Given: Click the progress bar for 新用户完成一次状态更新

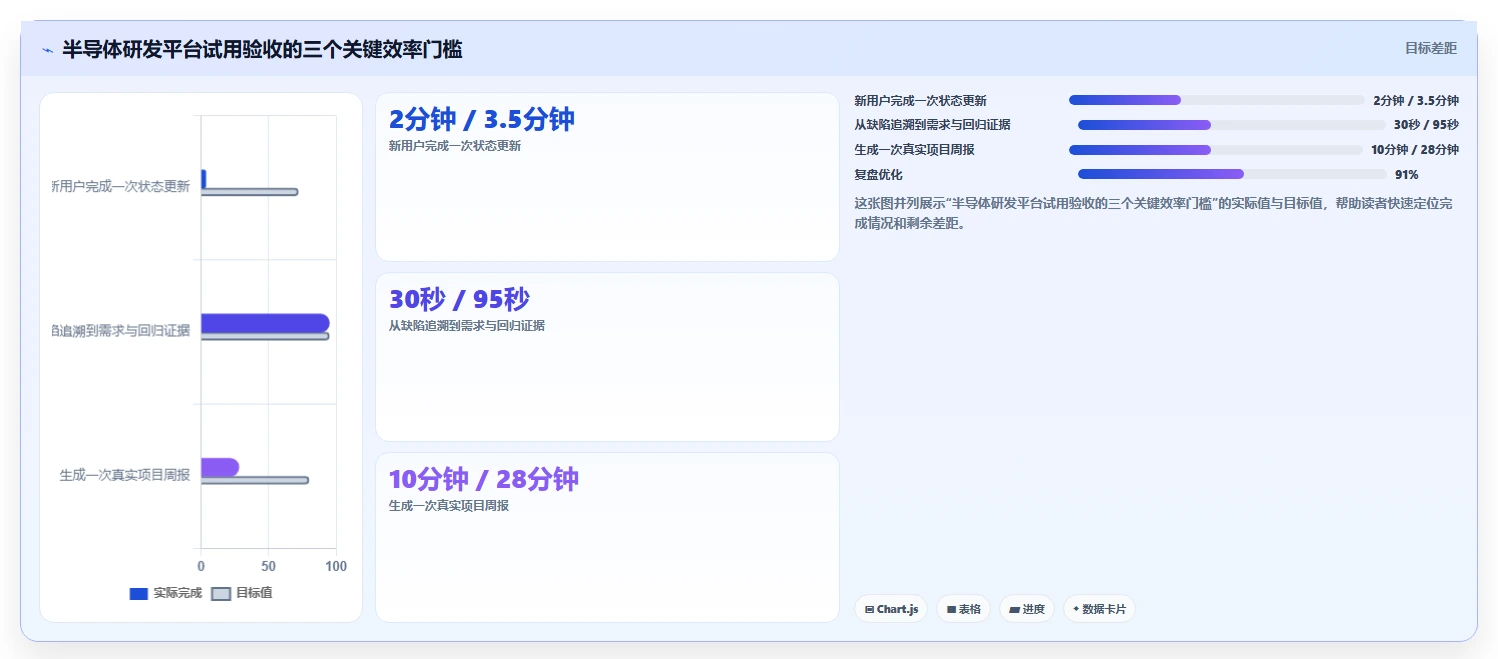Looking at the screenshot, I should (x=1216, y=100).
